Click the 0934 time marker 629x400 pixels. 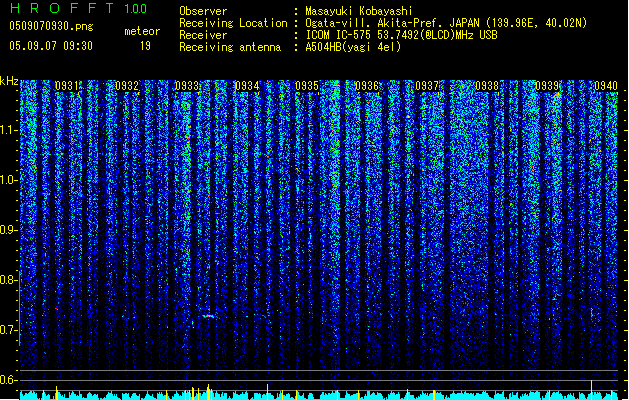247,86
